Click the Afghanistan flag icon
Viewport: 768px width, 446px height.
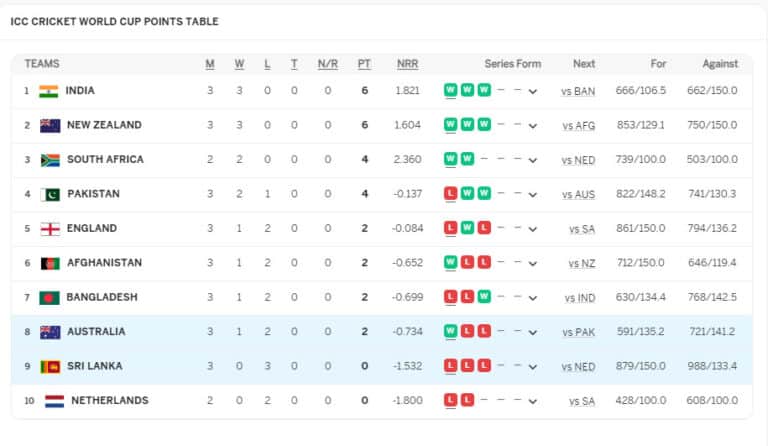(x=50, y=263)
